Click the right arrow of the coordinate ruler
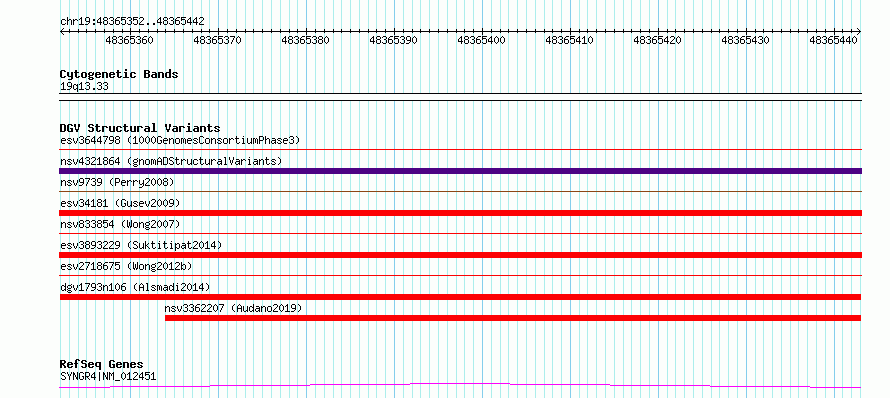Viewport: 890px width, 398px height. pyautogui.click(x=859, y=32)
